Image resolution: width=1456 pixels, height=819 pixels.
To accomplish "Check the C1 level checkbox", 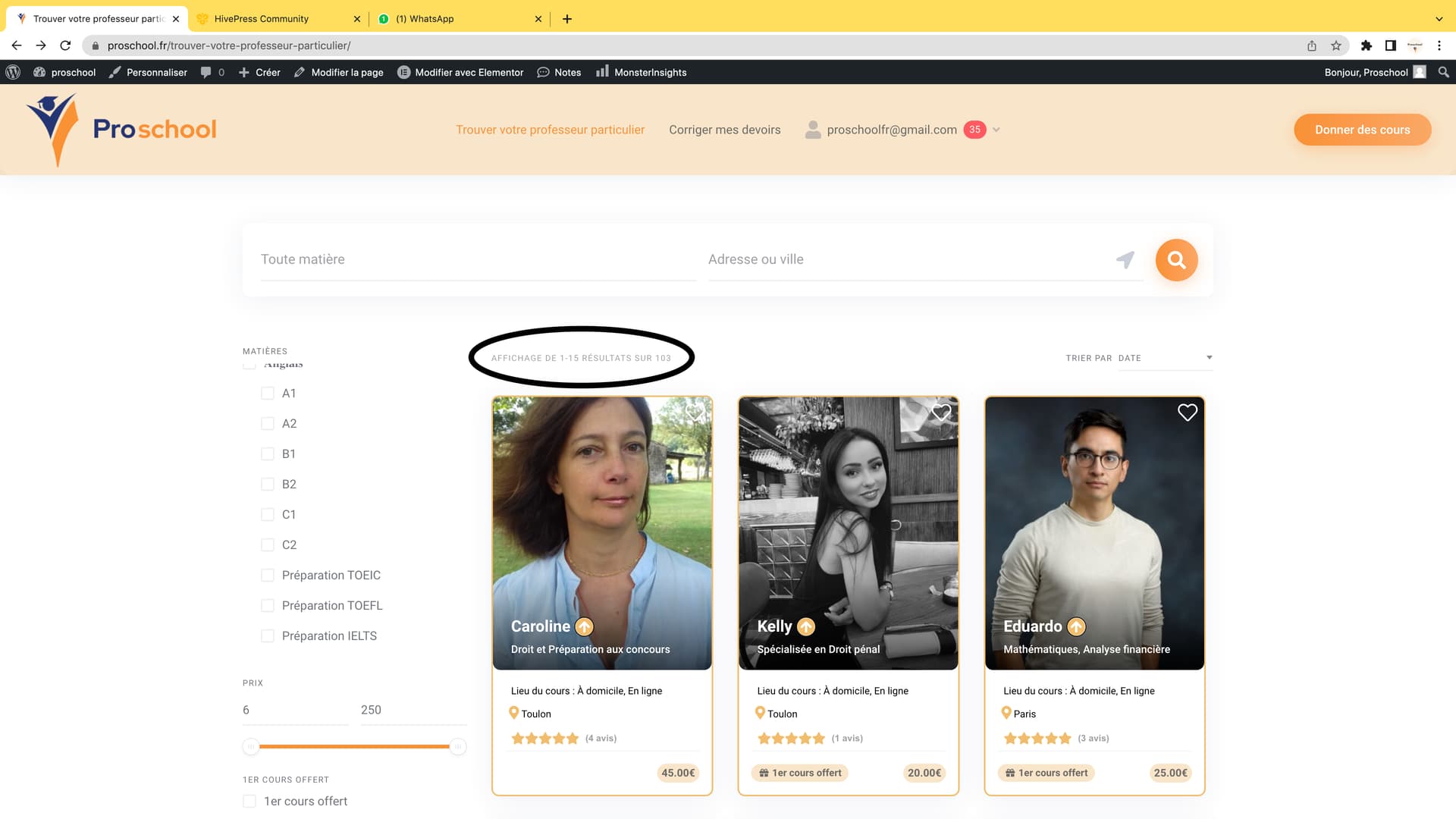I will pyautogui.click(x=268, y=515).
